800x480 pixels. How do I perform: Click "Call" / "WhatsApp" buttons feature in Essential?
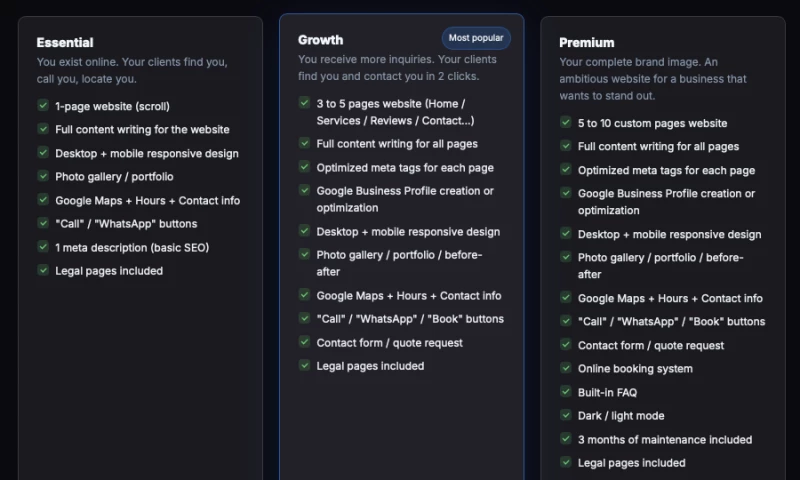126,223
